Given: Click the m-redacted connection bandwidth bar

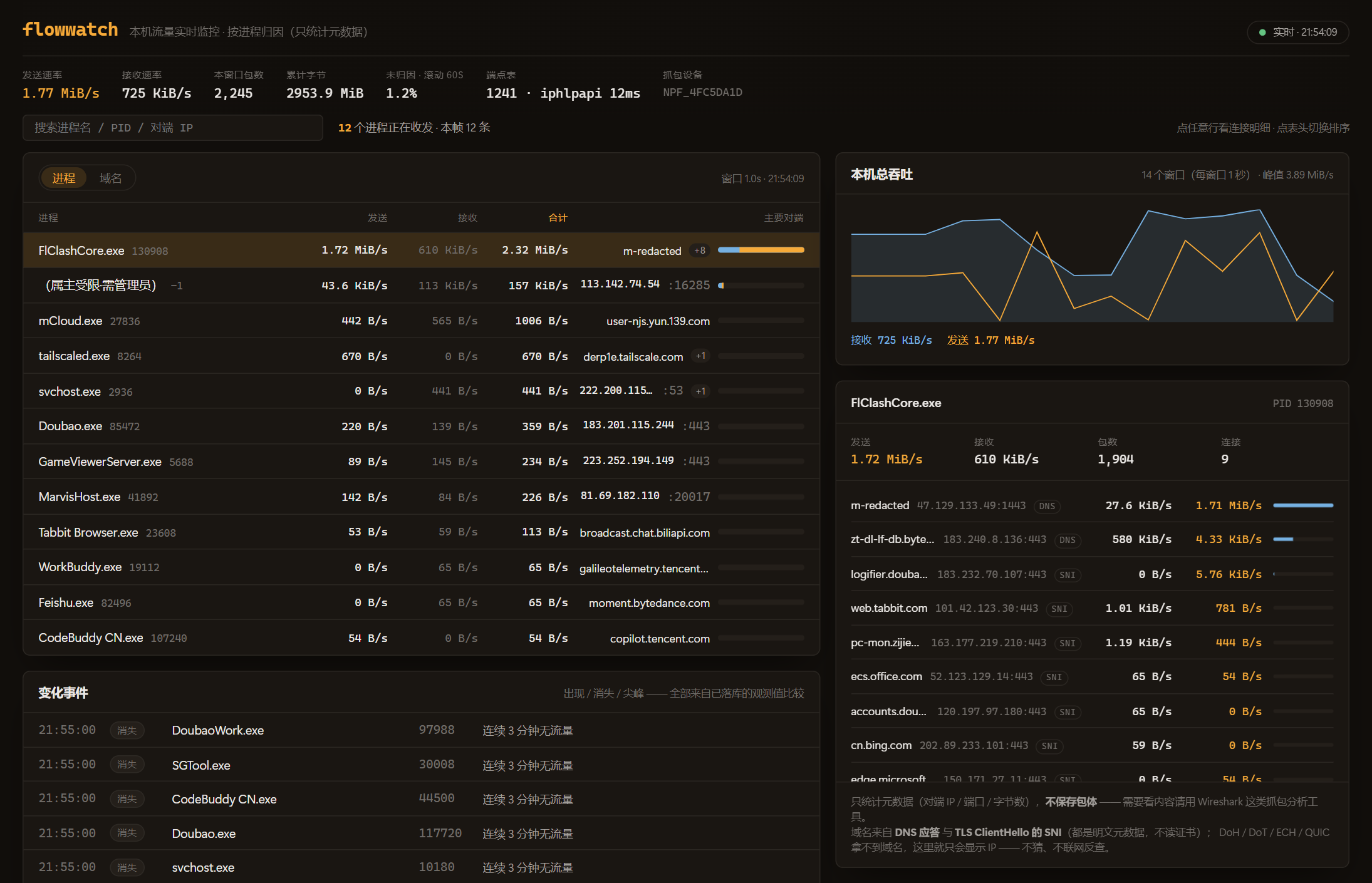Looking at the screenshot, I should point(1303,505).
